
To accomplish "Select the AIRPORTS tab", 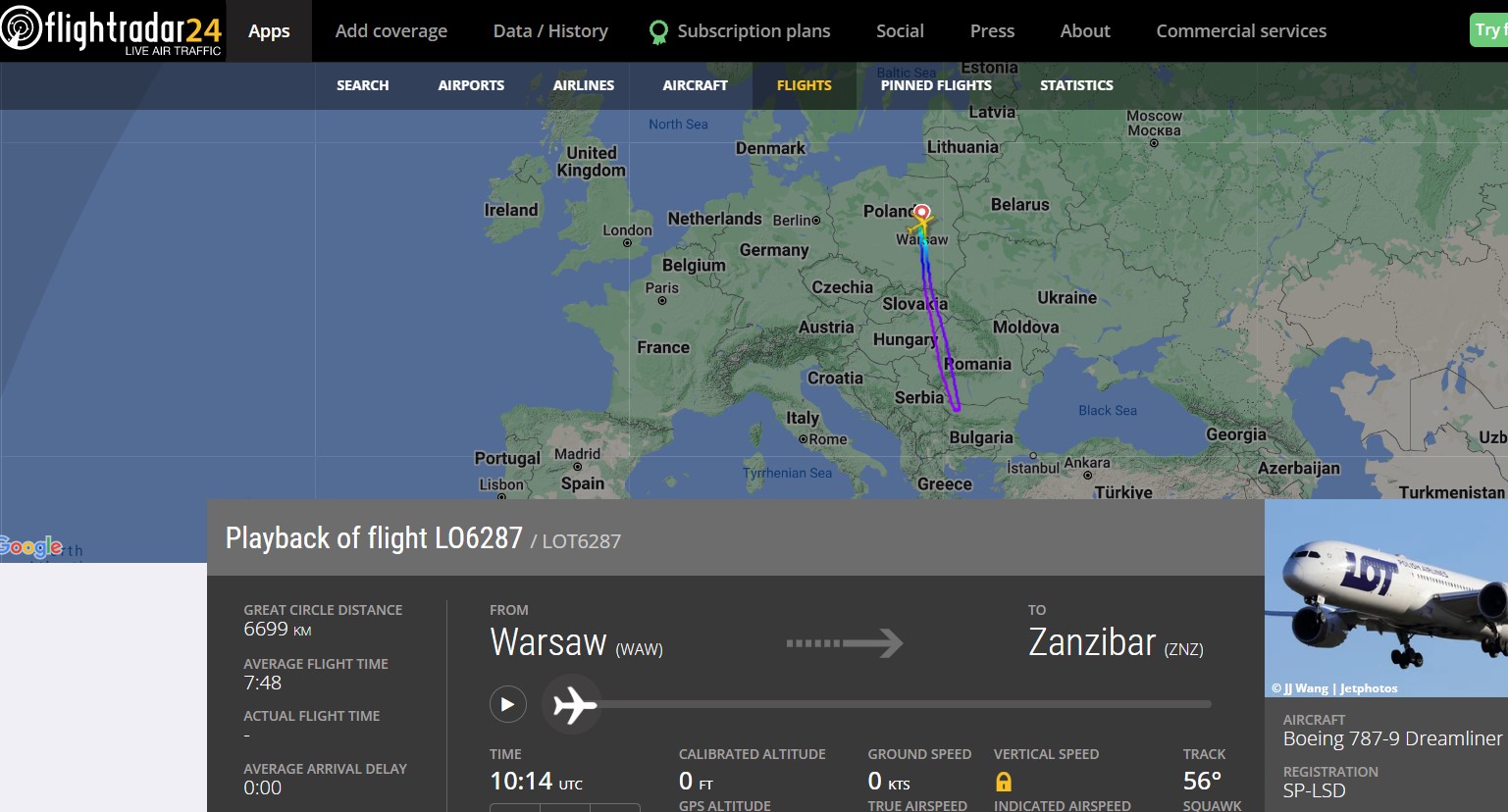I will 471,85.
